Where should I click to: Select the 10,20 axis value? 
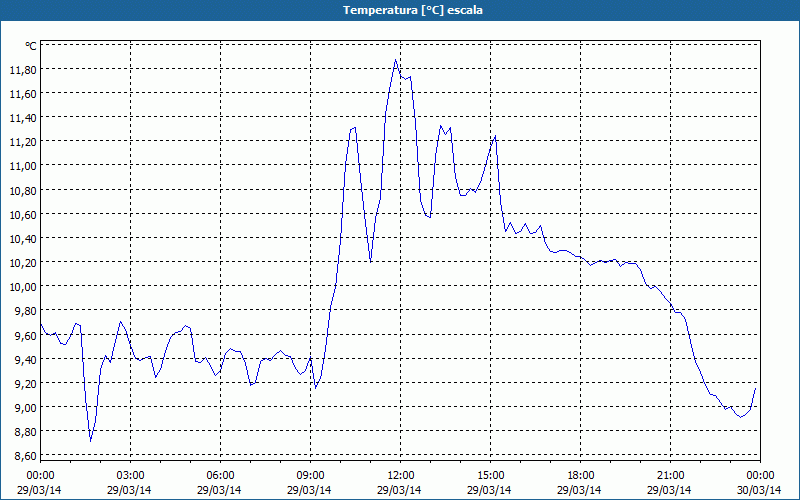point(23,262)
